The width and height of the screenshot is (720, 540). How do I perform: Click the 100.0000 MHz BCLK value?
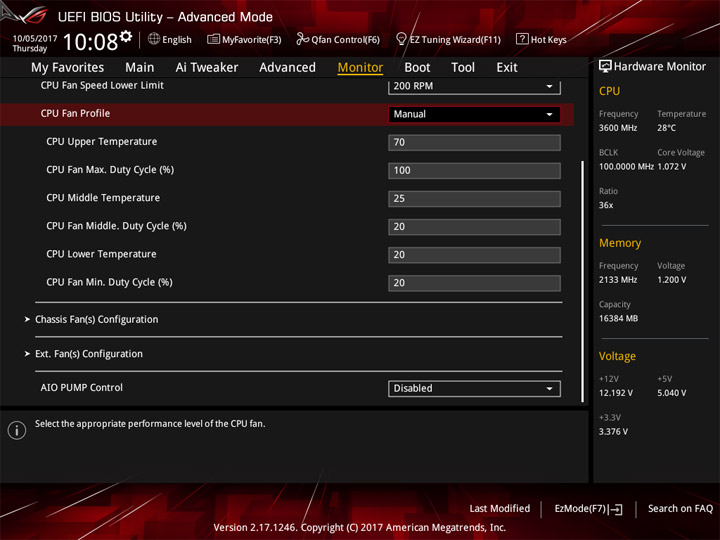(626, 166)
